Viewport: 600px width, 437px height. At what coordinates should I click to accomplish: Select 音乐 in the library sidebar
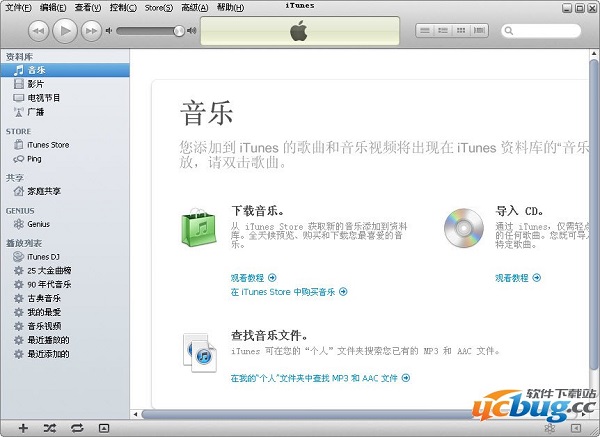[x=65, y=70]
